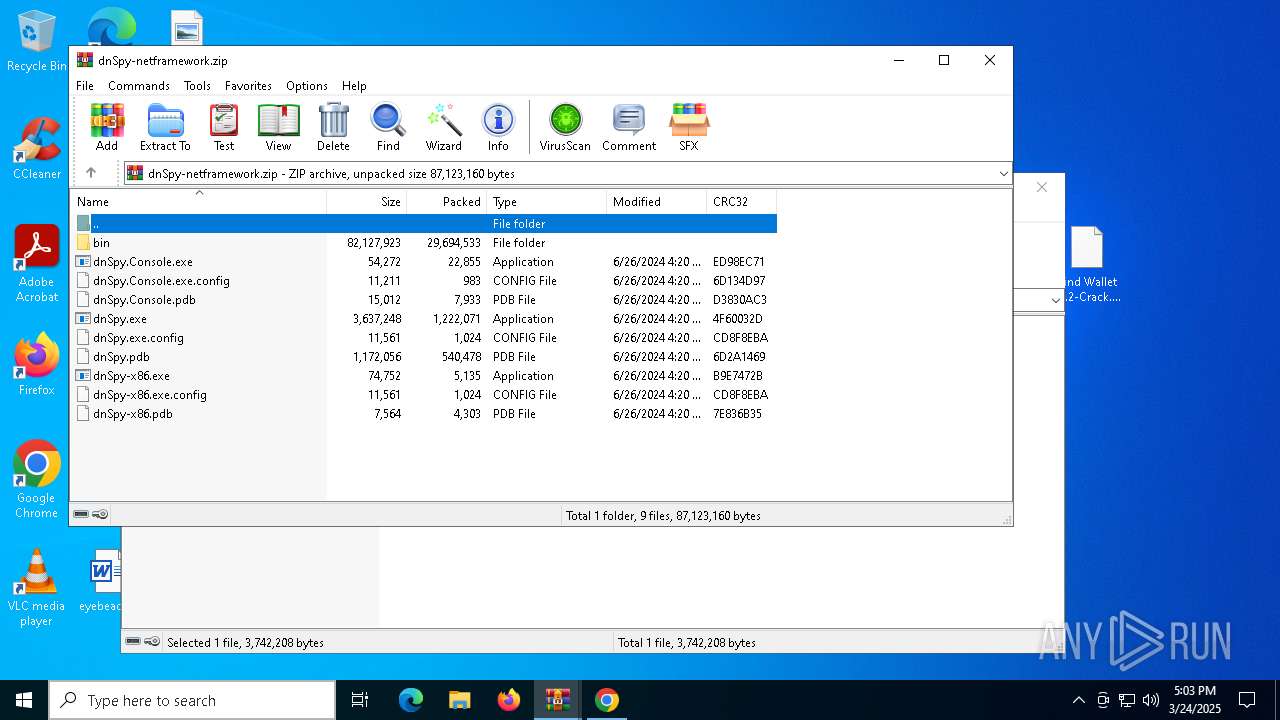Sort list by CRC32 column
This screenshot has height=720, width=1280.
742,202
